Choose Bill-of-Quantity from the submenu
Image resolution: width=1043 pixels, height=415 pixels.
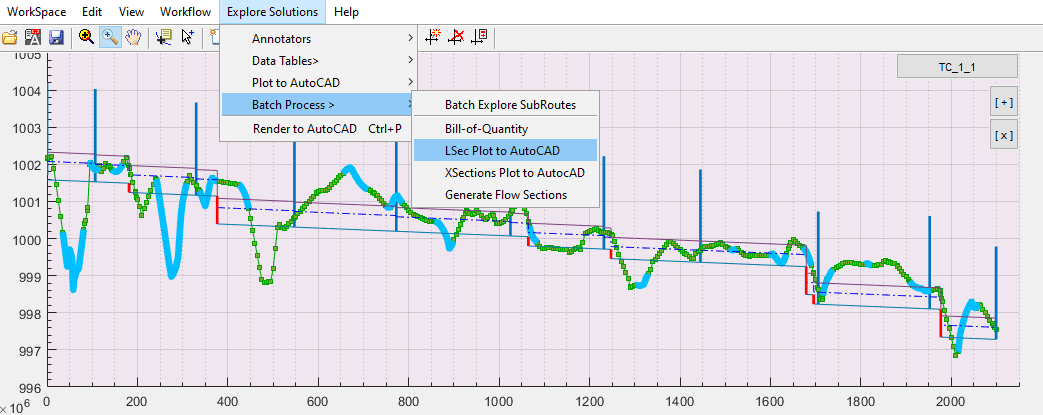coord(486,128)
